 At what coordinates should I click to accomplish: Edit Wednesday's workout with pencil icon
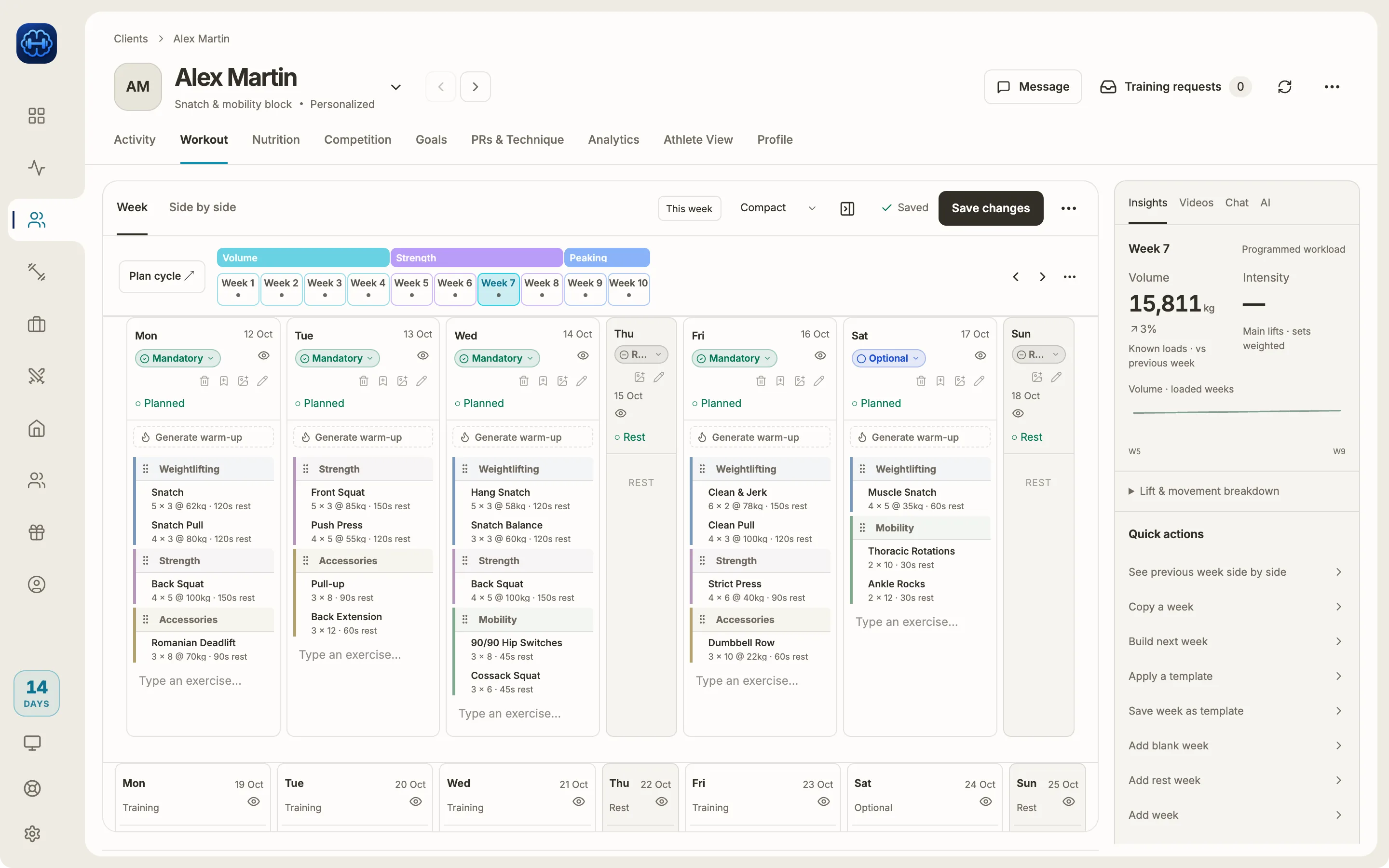(x=582, y=380)
